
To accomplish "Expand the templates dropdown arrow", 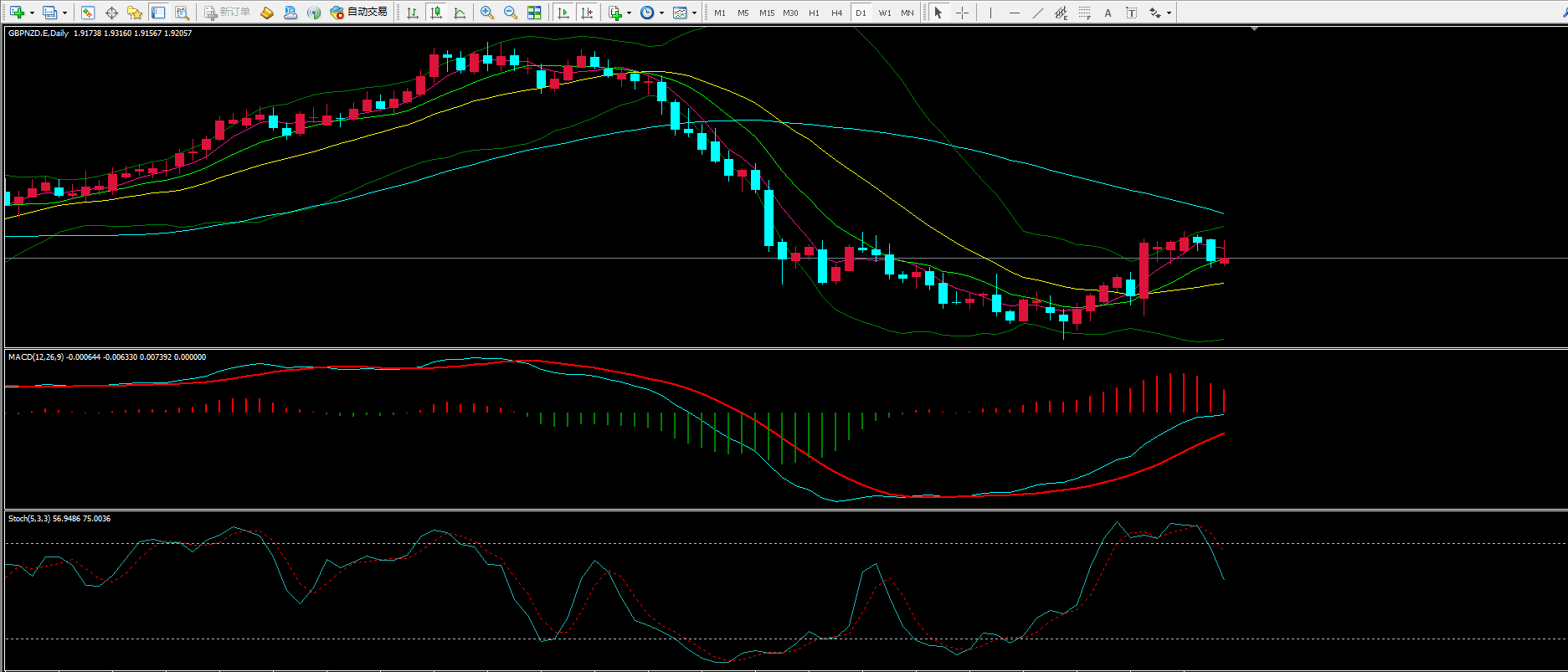I will [x=694, y=13].
